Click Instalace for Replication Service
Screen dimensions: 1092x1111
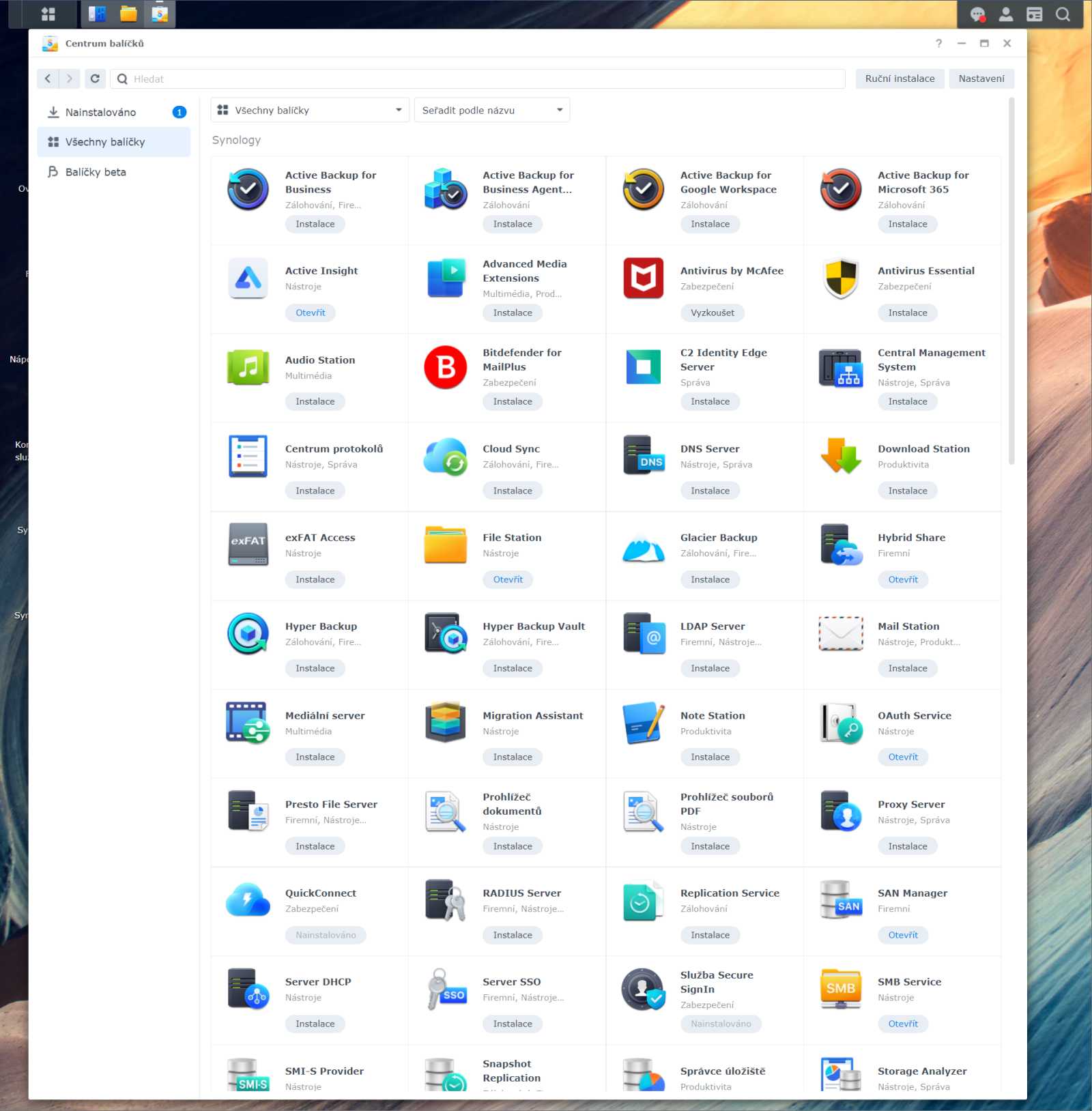(x=710, y=935)
